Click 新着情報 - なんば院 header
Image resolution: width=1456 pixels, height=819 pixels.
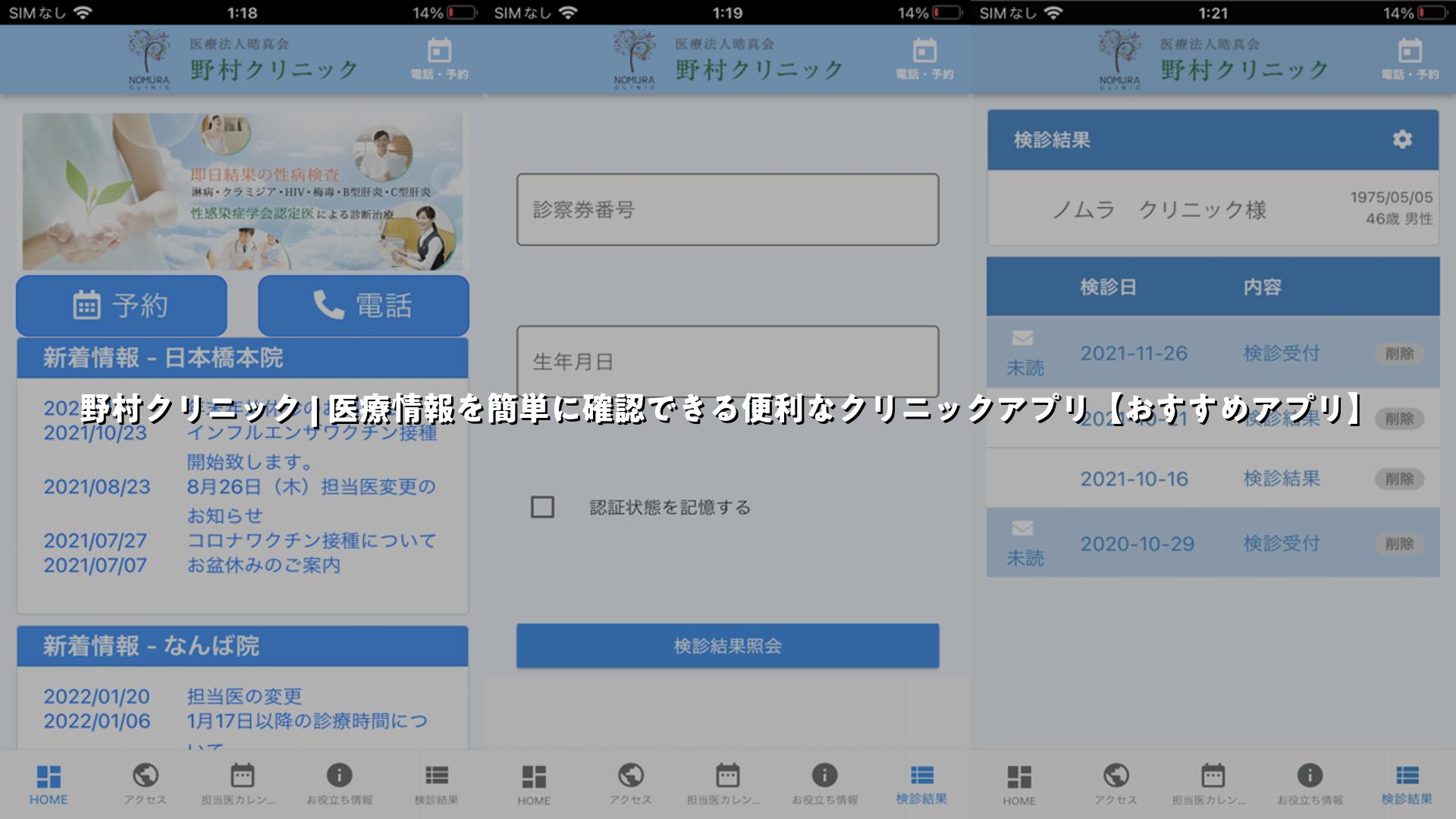tap(242, 646)
